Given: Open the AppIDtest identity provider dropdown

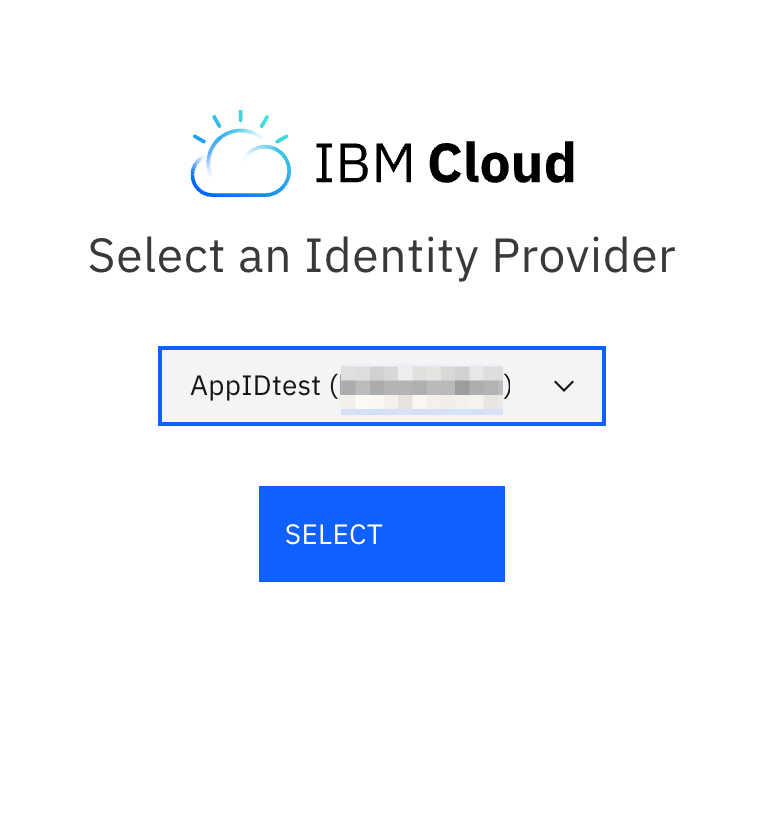Looking at the screenshot, I should (x=382, y=386).
